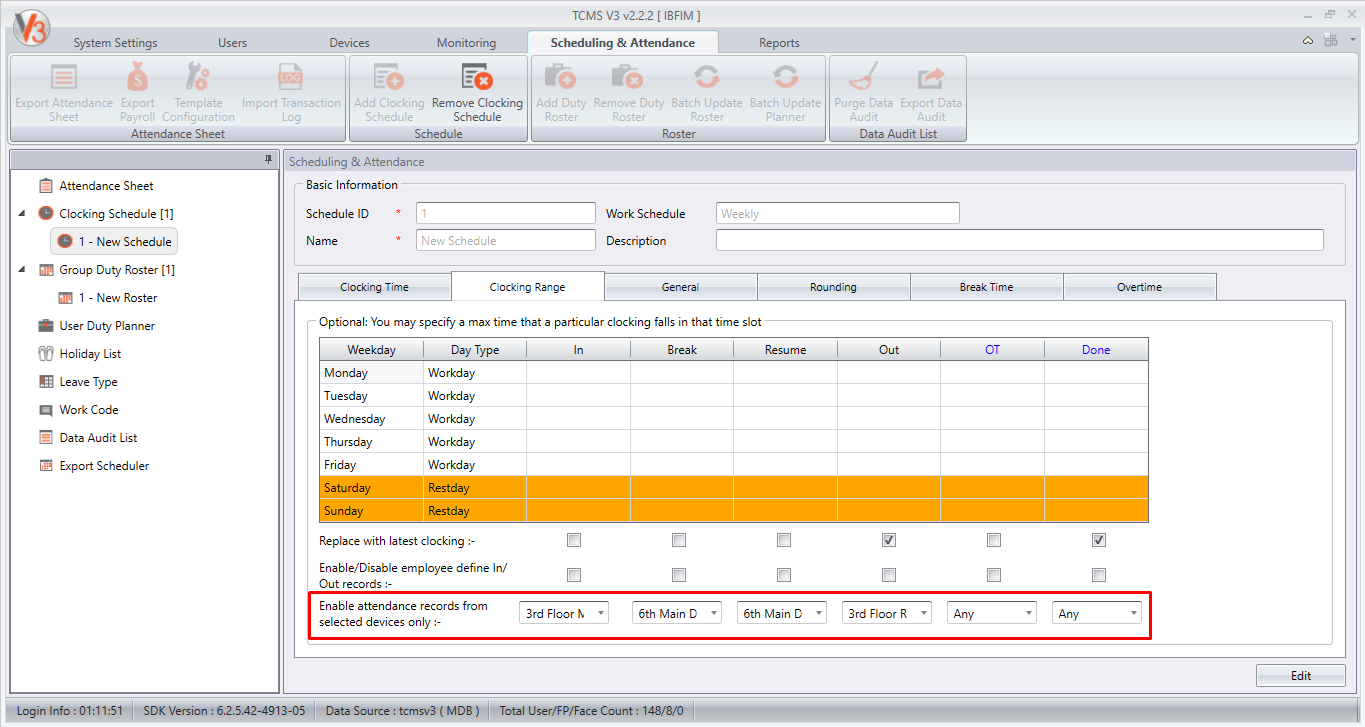Viewport: 1365px width, 727px height.
Task: Open the Rounding tab
Action: (x=833, y=287)
